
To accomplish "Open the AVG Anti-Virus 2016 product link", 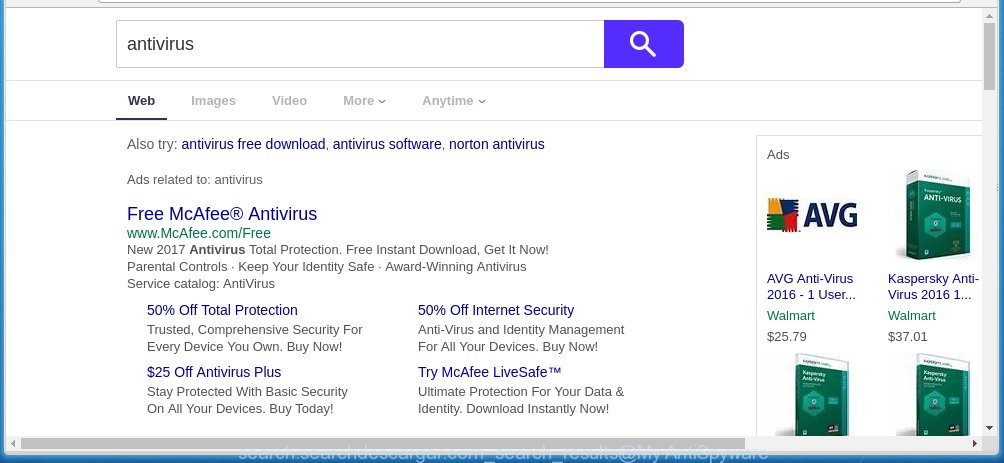I will click(811, 287).
